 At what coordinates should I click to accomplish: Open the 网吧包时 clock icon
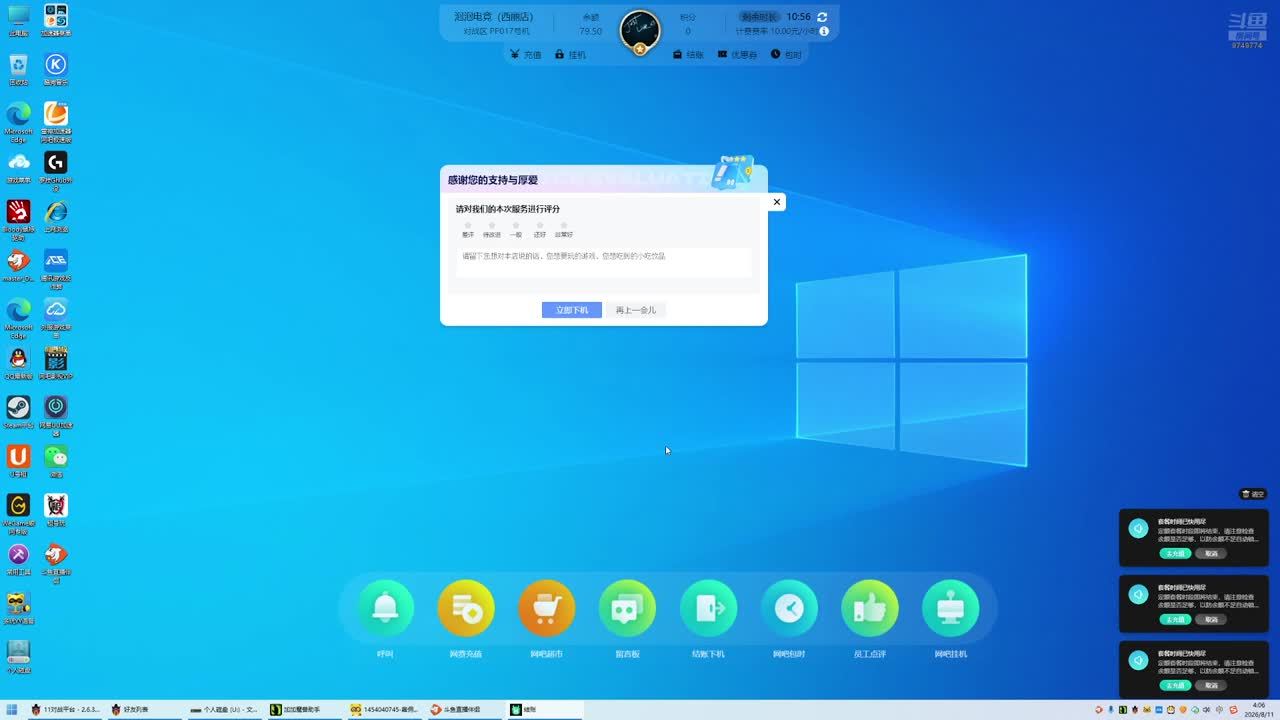click(789, 608)
